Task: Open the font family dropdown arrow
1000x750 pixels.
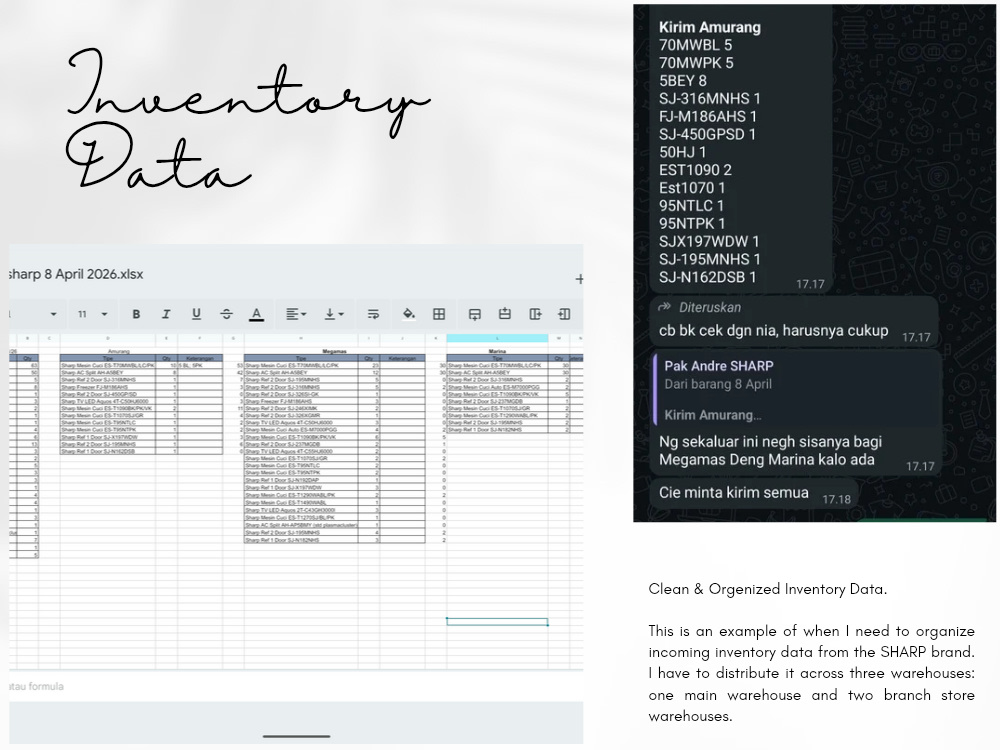Action: point(54,314)
